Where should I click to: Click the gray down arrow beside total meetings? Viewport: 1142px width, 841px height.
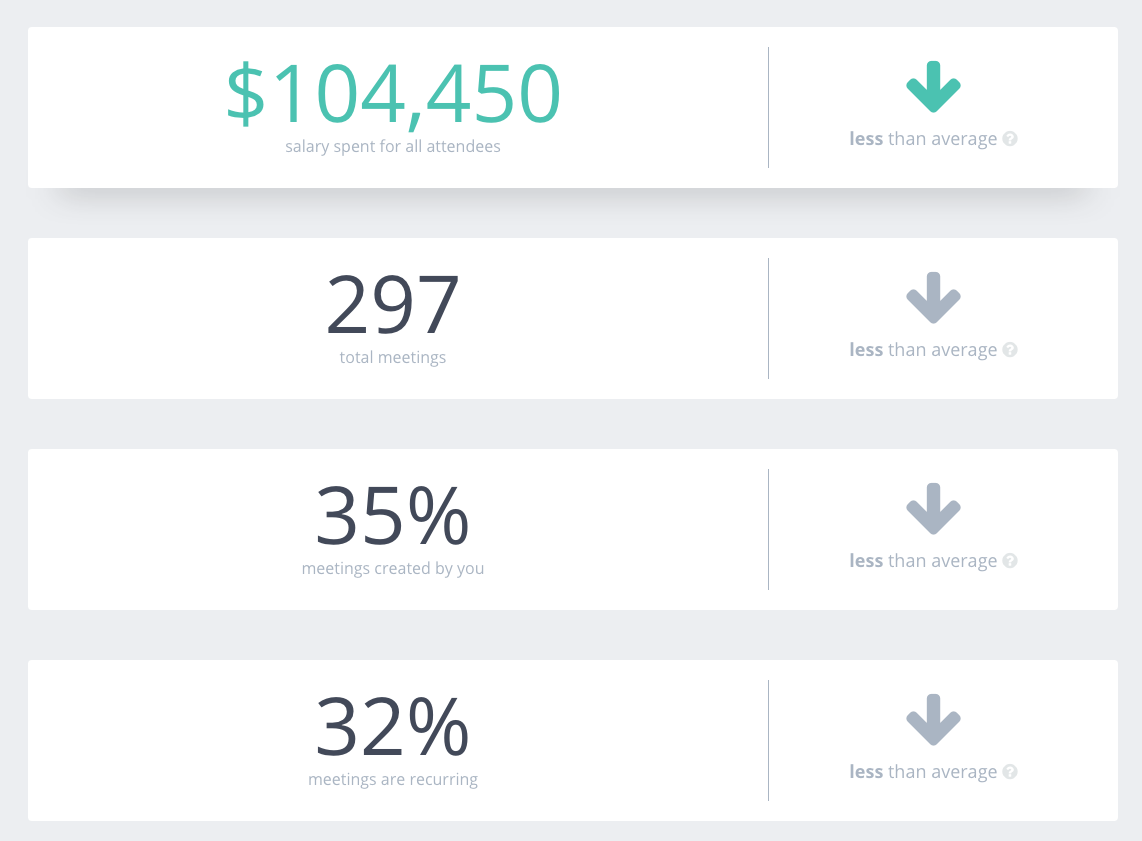(933, 298)
